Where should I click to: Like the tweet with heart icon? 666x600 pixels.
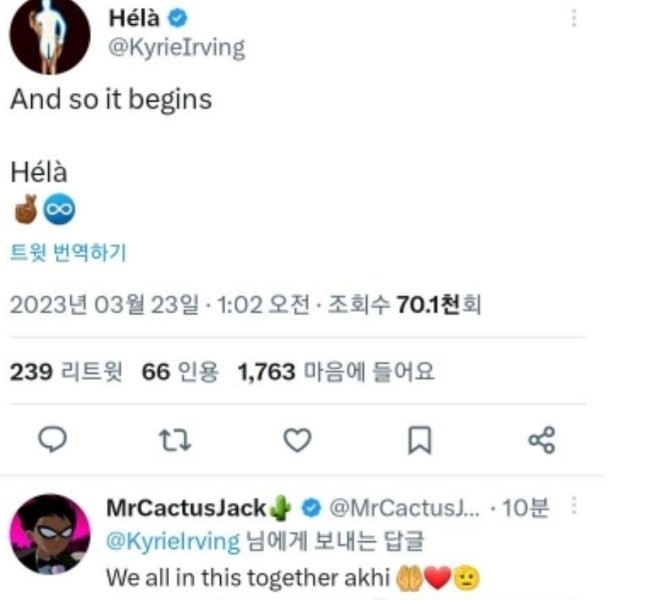[x=297, y=440]
